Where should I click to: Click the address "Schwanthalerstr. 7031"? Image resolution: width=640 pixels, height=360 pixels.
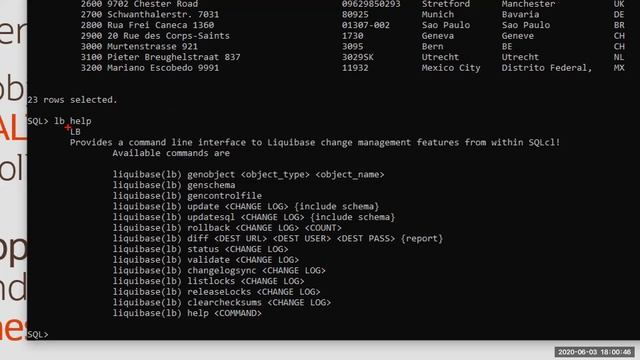click(163, 15)
